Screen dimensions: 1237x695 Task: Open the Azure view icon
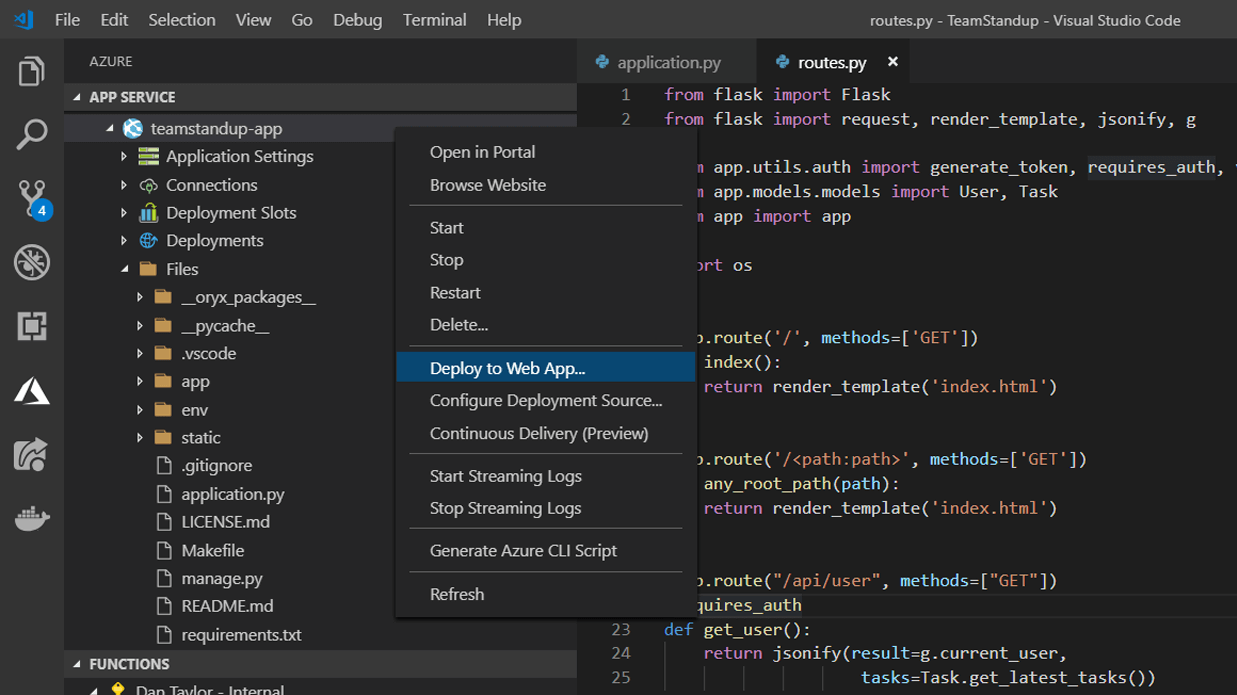(x=32, y=391)
